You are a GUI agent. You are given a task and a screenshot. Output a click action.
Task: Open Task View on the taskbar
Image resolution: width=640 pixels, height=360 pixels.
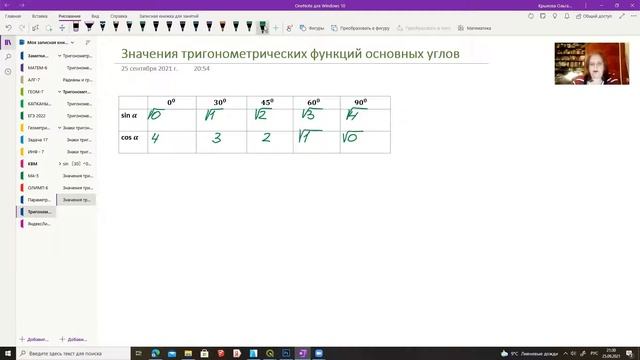tap(139, 353)
